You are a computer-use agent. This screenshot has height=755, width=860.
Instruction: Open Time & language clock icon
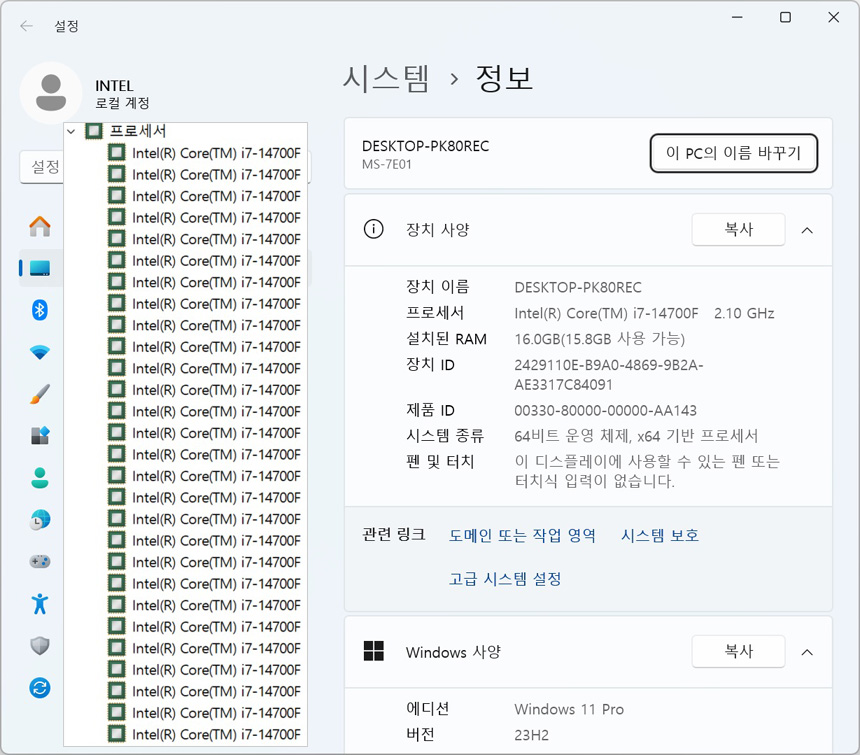pos(40,520)
